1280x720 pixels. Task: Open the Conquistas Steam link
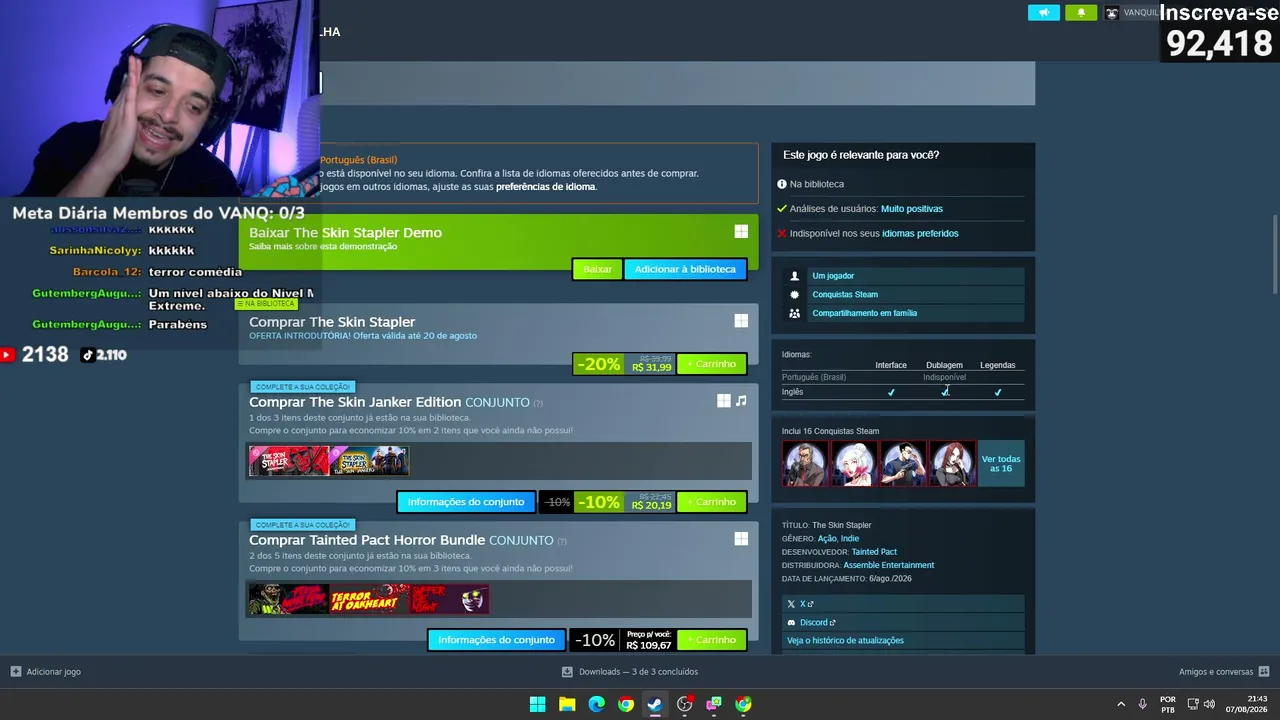click(845, 295)
